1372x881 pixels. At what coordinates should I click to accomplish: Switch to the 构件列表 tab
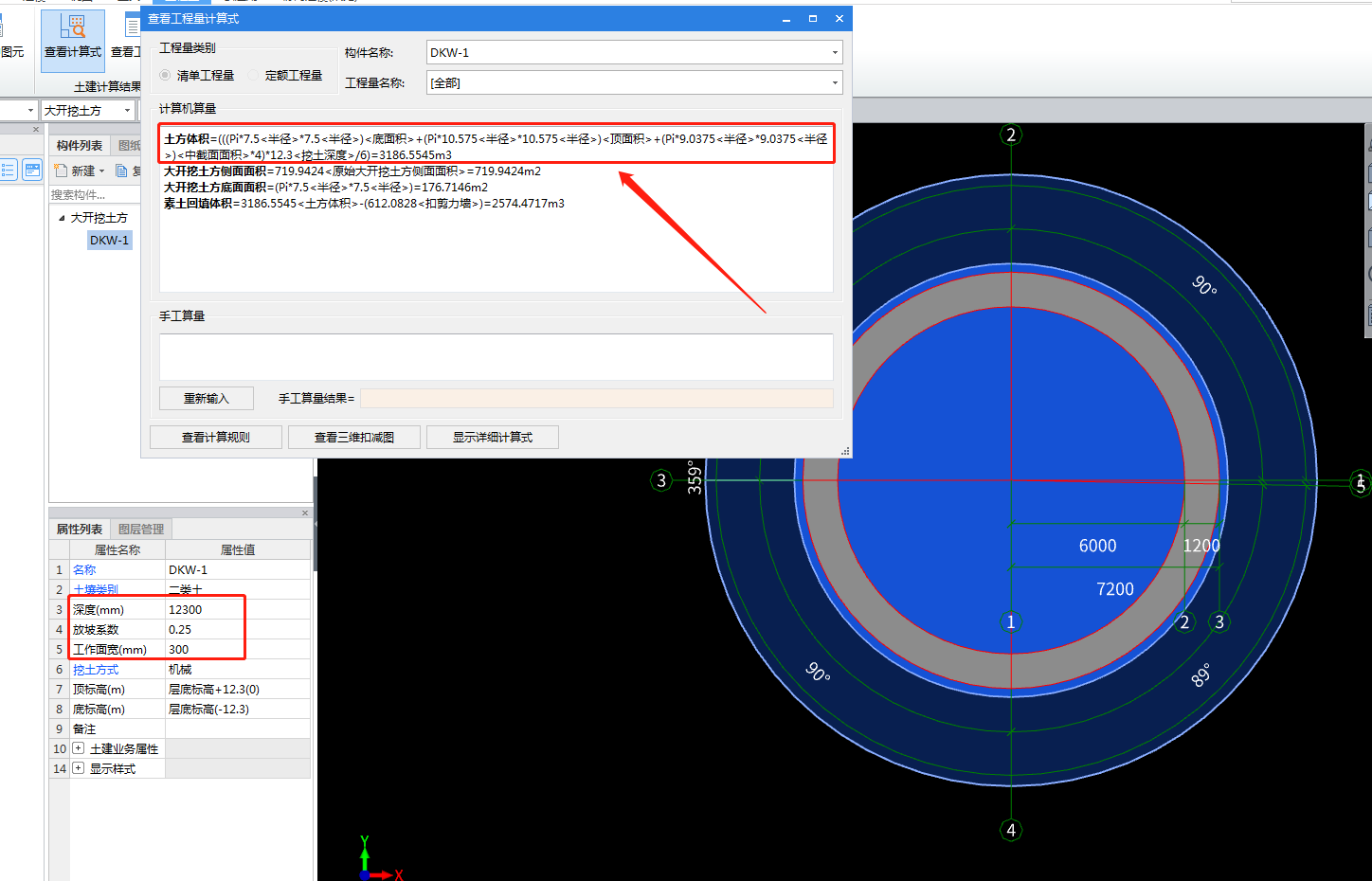[80, 146]
